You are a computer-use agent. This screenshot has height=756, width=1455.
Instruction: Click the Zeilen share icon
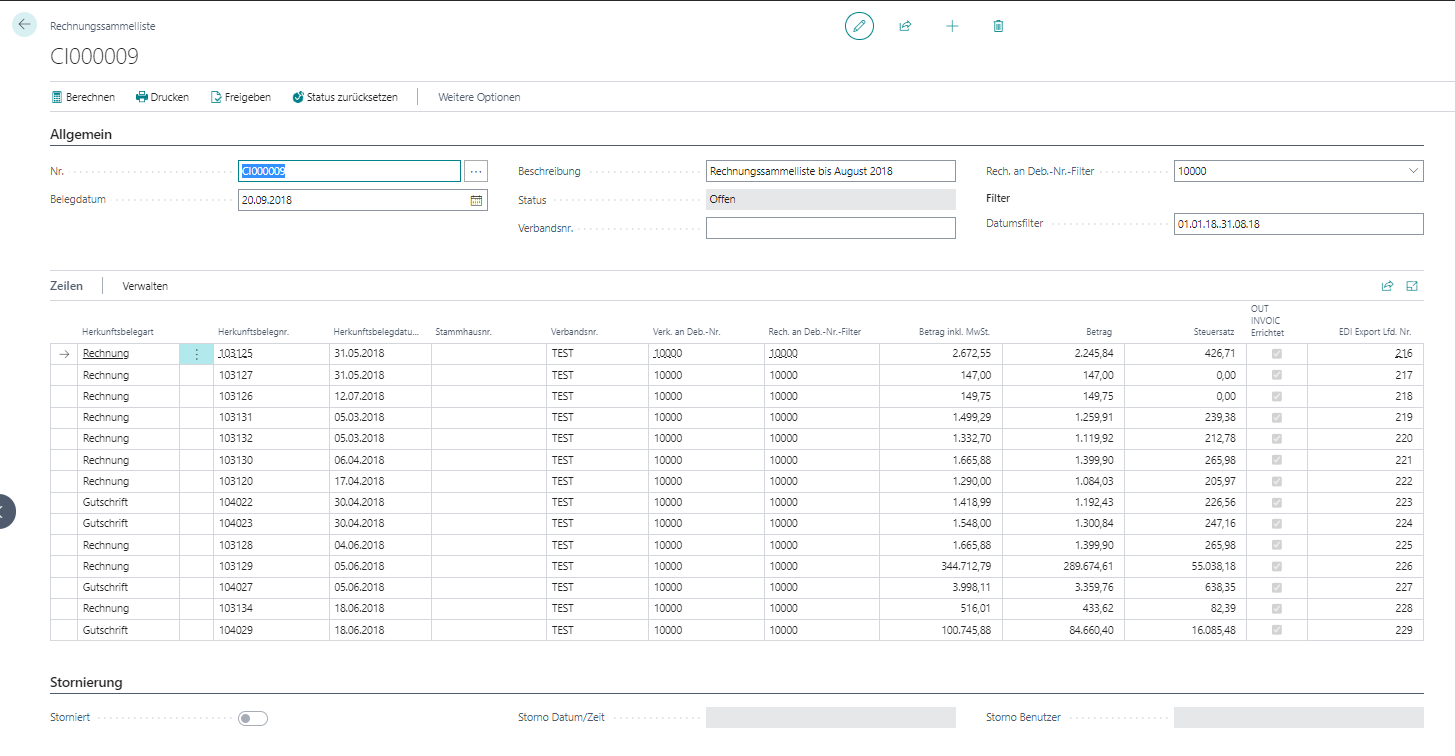(1387, 286)
